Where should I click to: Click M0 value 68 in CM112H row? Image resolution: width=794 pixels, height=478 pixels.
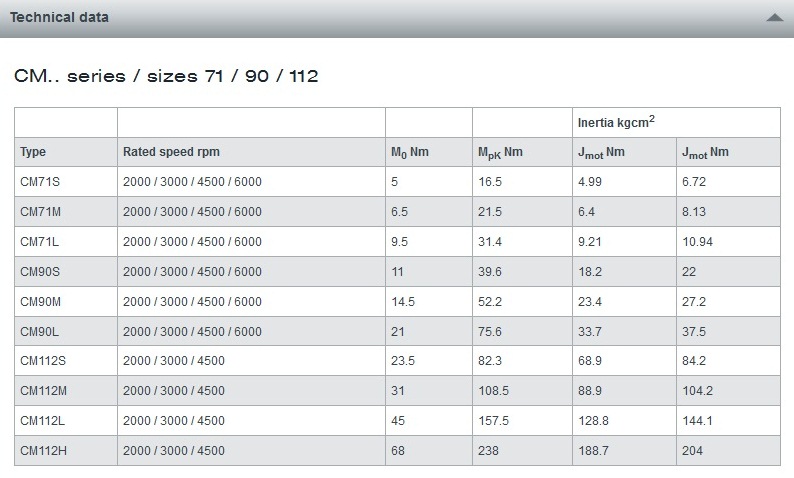(398, 451)
